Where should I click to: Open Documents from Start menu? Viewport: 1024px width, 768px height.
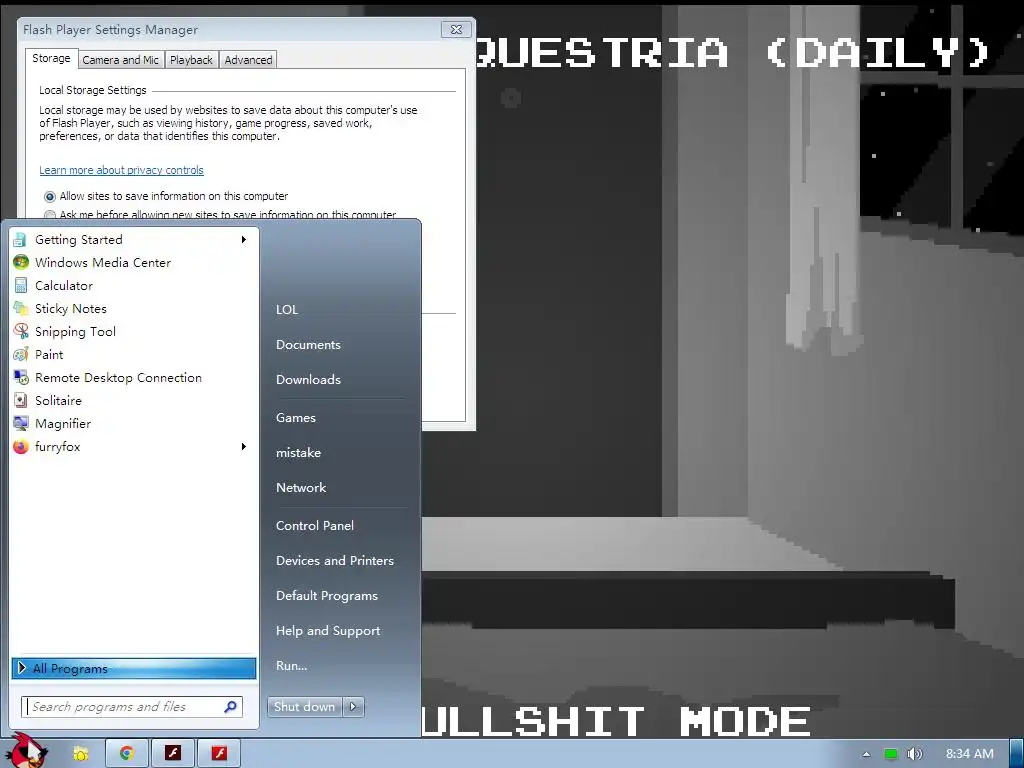pos(308,345)
